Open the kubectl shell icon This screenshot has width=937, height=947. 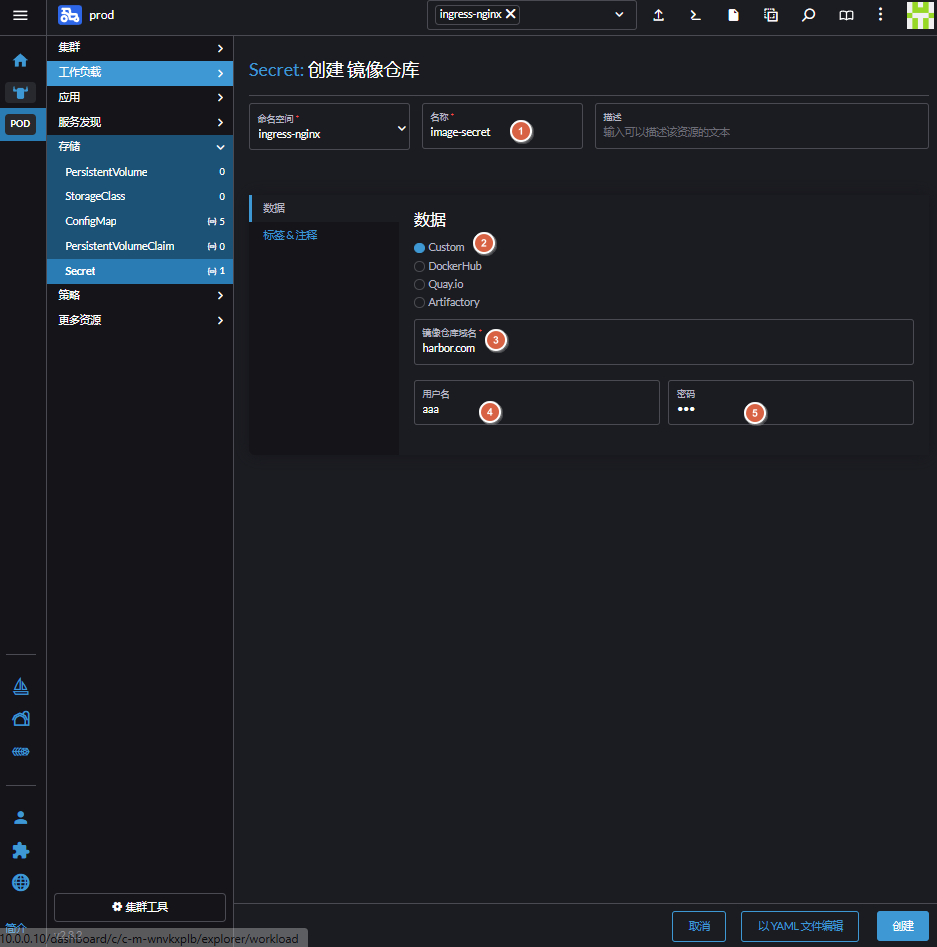[695, 15]
